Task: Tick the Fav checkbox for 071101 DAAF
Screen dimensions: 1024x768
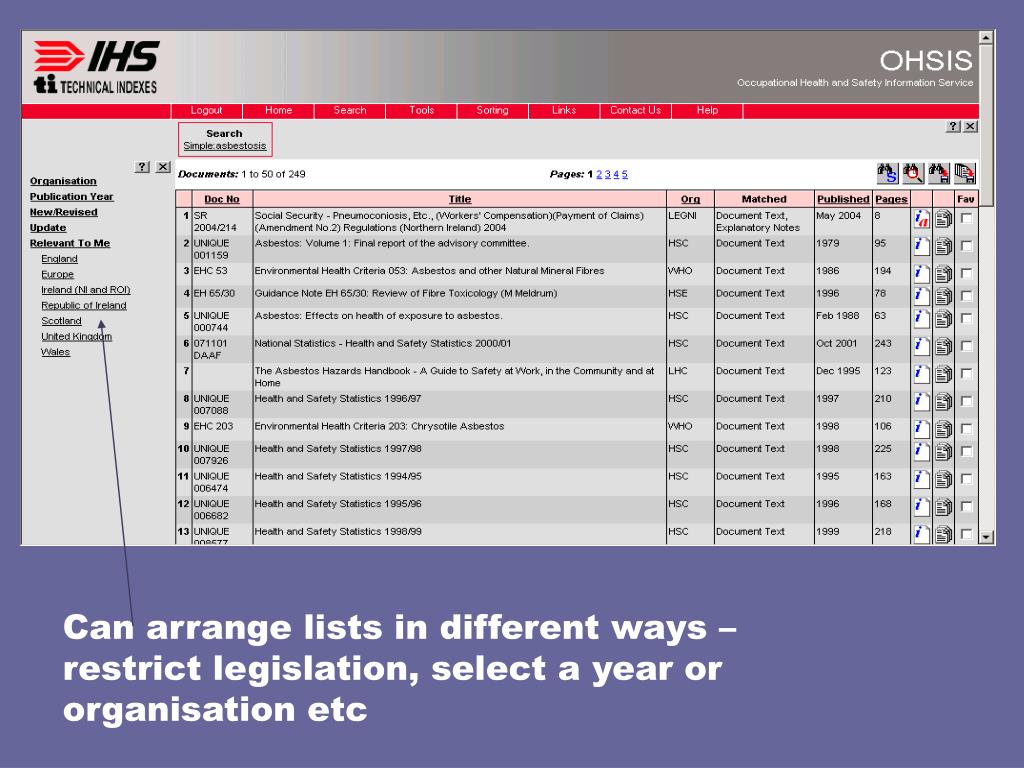Action: point(967,346)
